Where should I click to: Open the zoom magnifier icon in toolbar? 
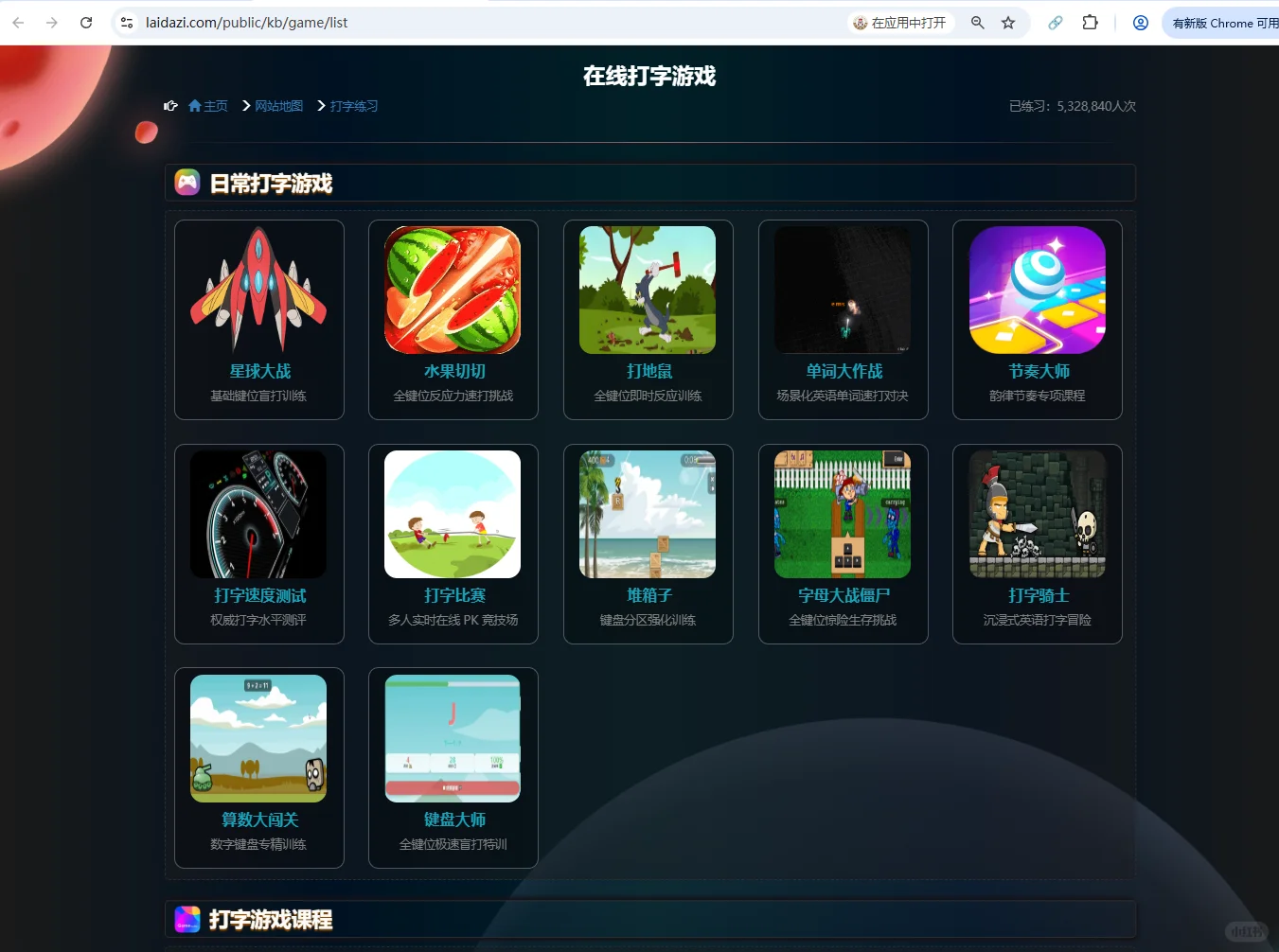(x=978, y=23)
